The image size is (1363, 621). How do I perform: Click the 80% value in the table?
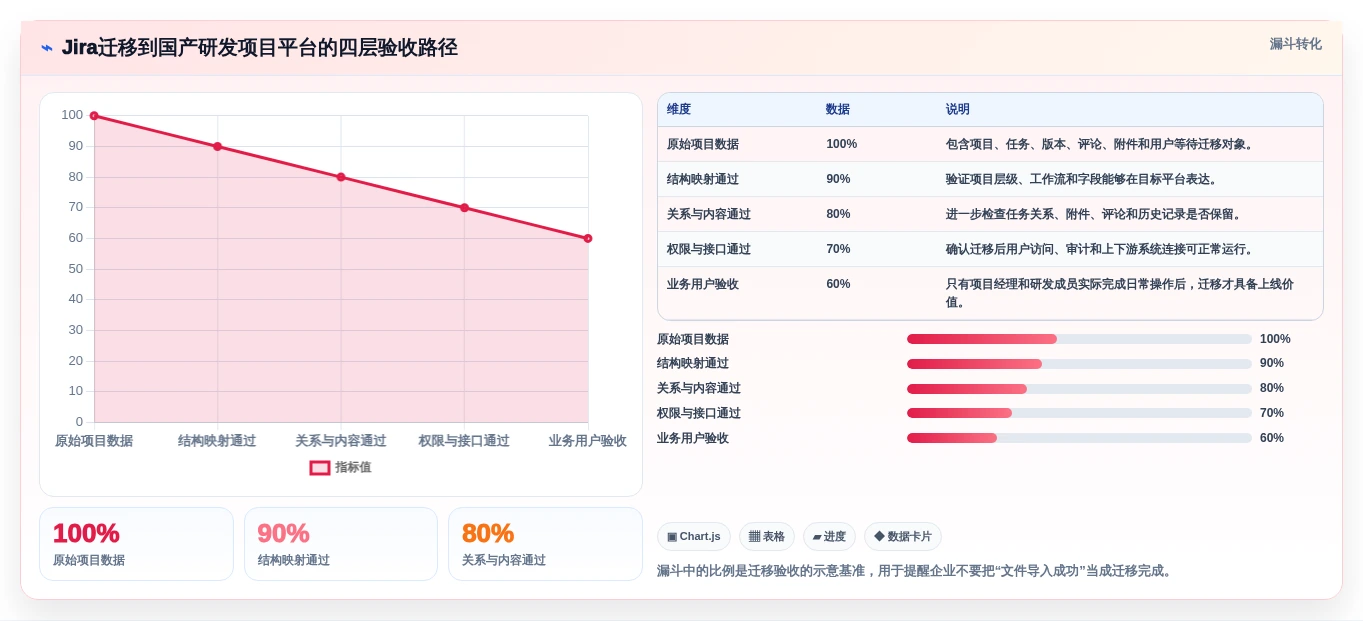[838, 214]
